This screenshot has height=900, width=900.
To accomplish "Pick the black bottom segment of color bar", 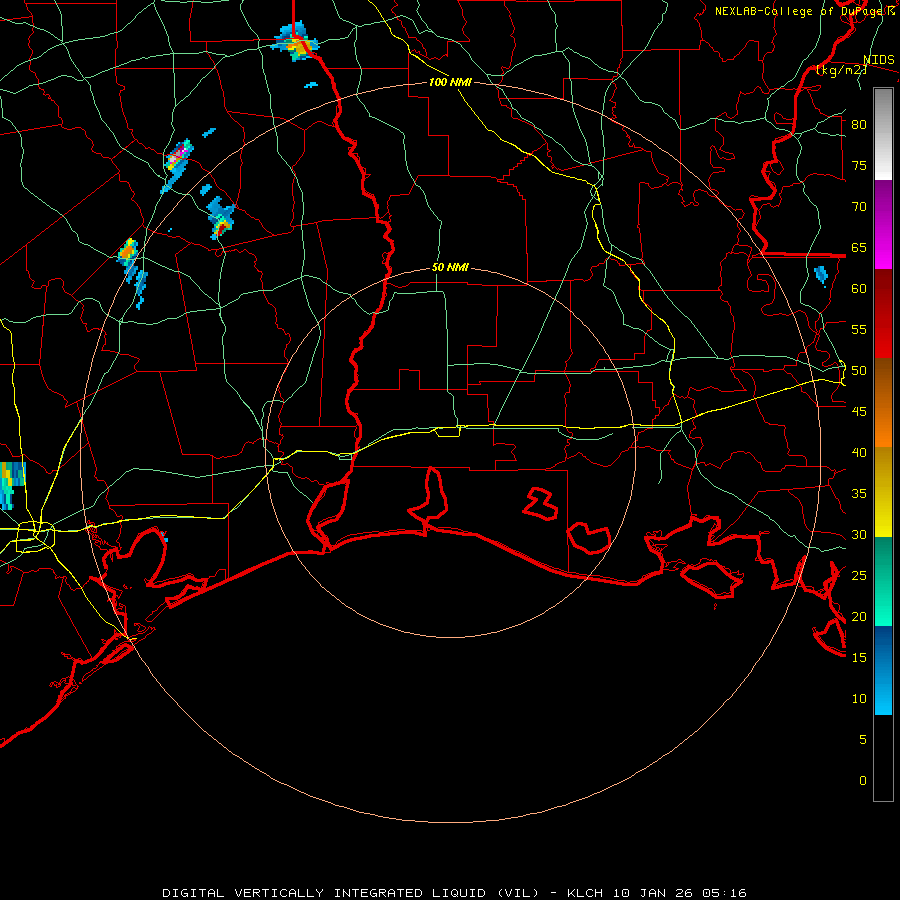I will pyautogui.click(x=883, y=758).
